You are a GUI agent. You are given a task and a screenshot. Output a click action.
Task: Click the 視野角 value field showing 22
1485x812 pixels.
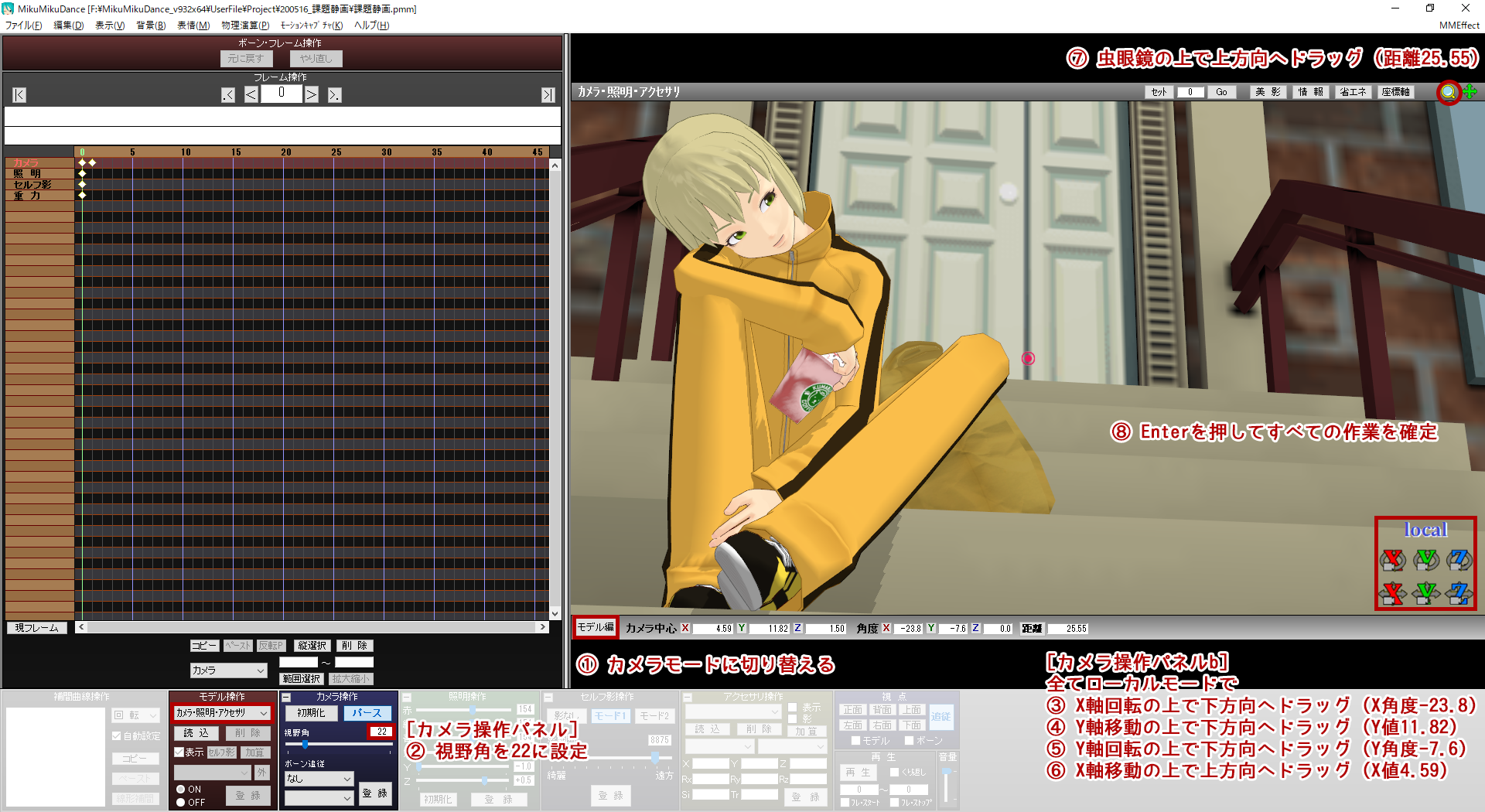tap(381, 732)
